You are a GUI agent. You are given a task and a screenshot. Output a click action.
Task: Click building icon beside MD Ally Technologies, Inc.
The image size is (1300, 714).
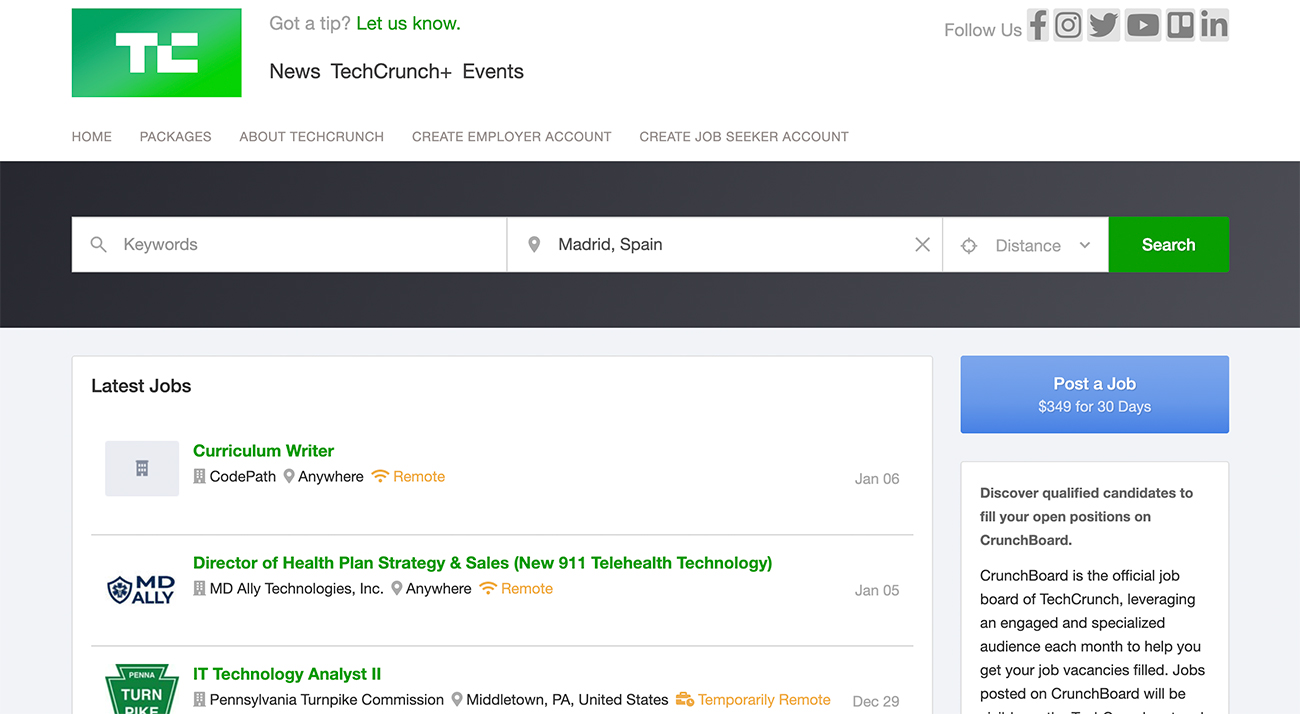click(199, 588)
